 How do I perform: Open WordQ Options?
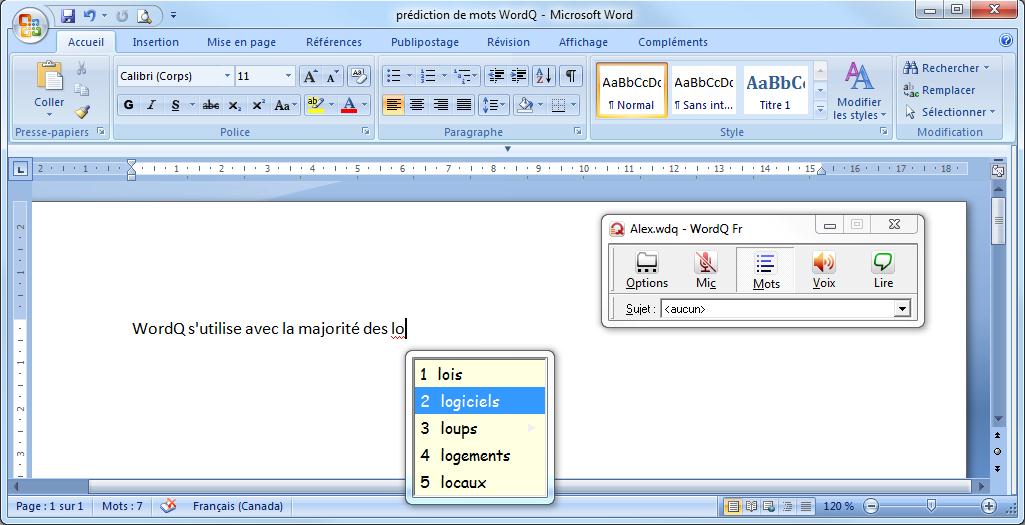coord(647,270)
